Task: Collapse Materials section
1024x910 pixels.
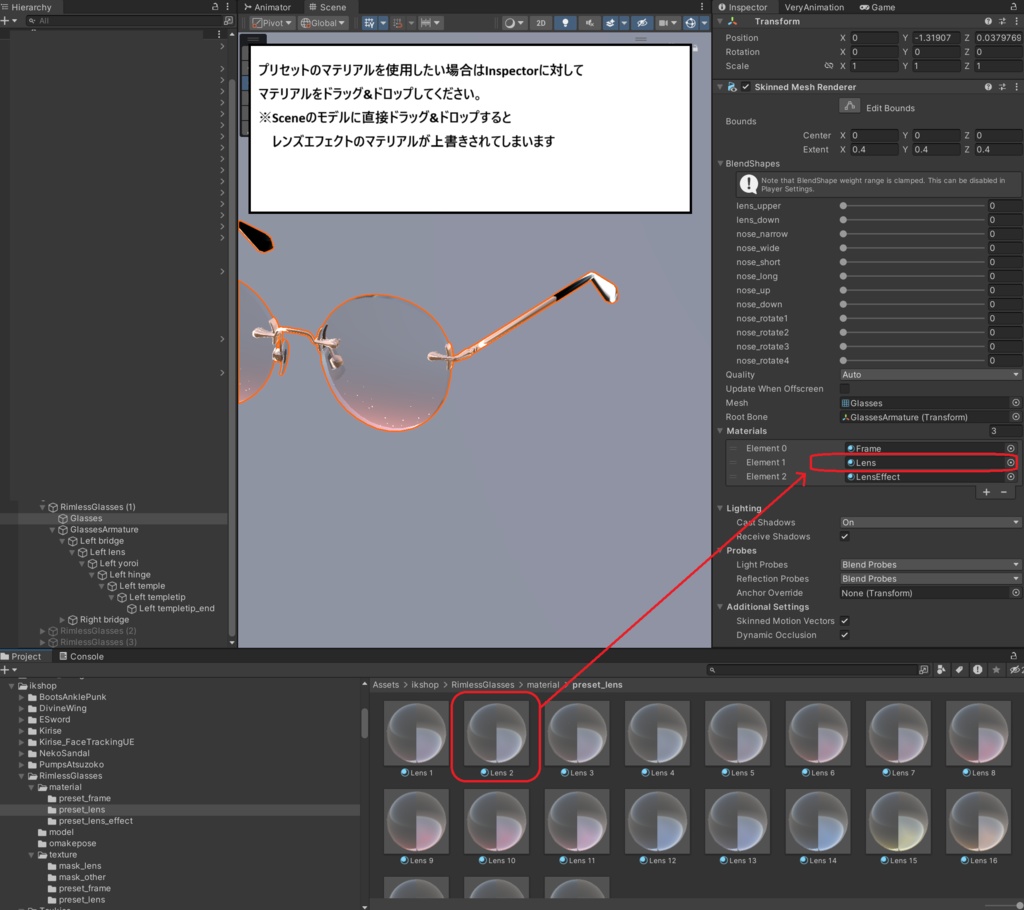Action: (x=720, y=431)
